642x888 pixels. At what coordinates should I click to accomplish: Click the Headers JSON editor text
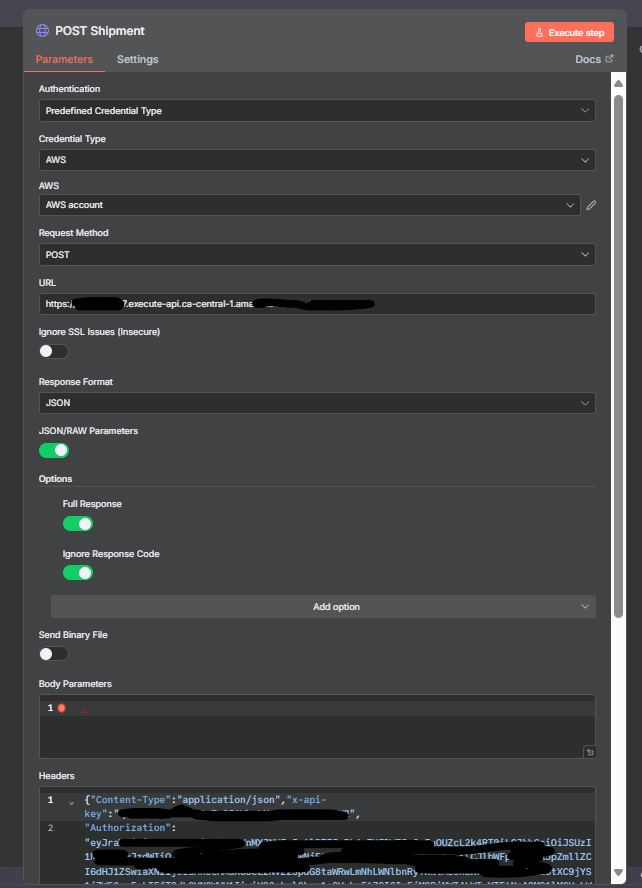(x=317, y=835)
